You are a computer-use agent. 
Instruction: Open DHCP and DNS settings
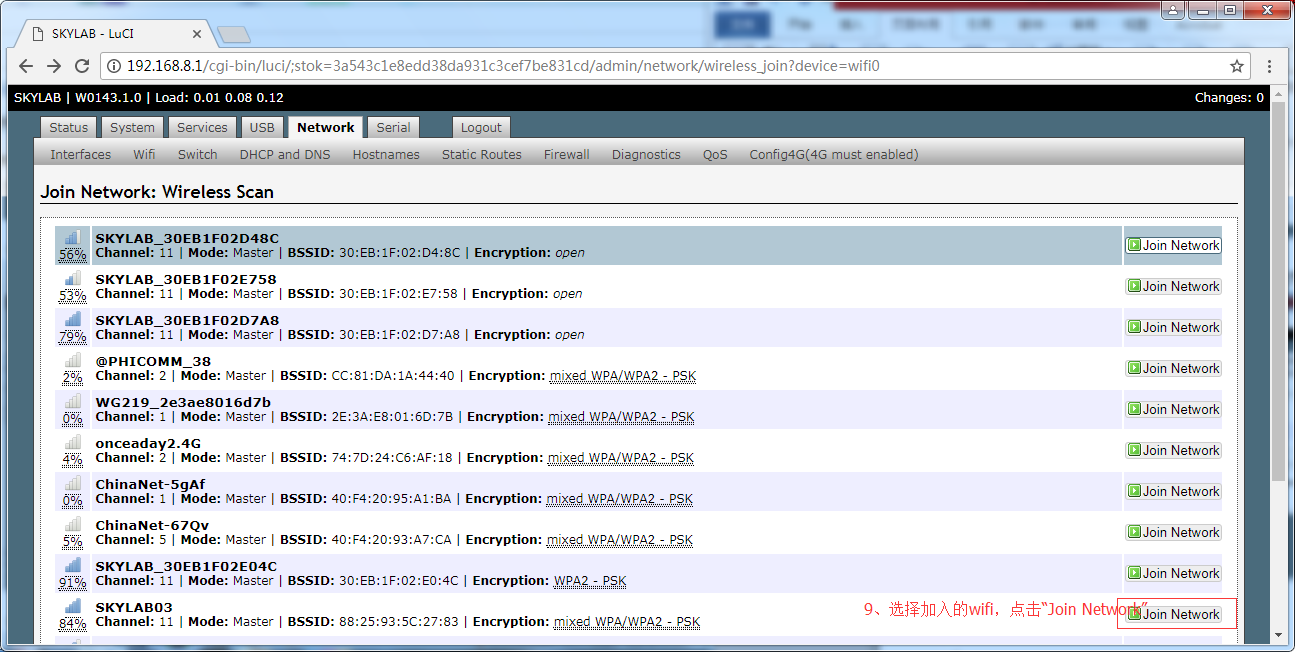[284, 154]
